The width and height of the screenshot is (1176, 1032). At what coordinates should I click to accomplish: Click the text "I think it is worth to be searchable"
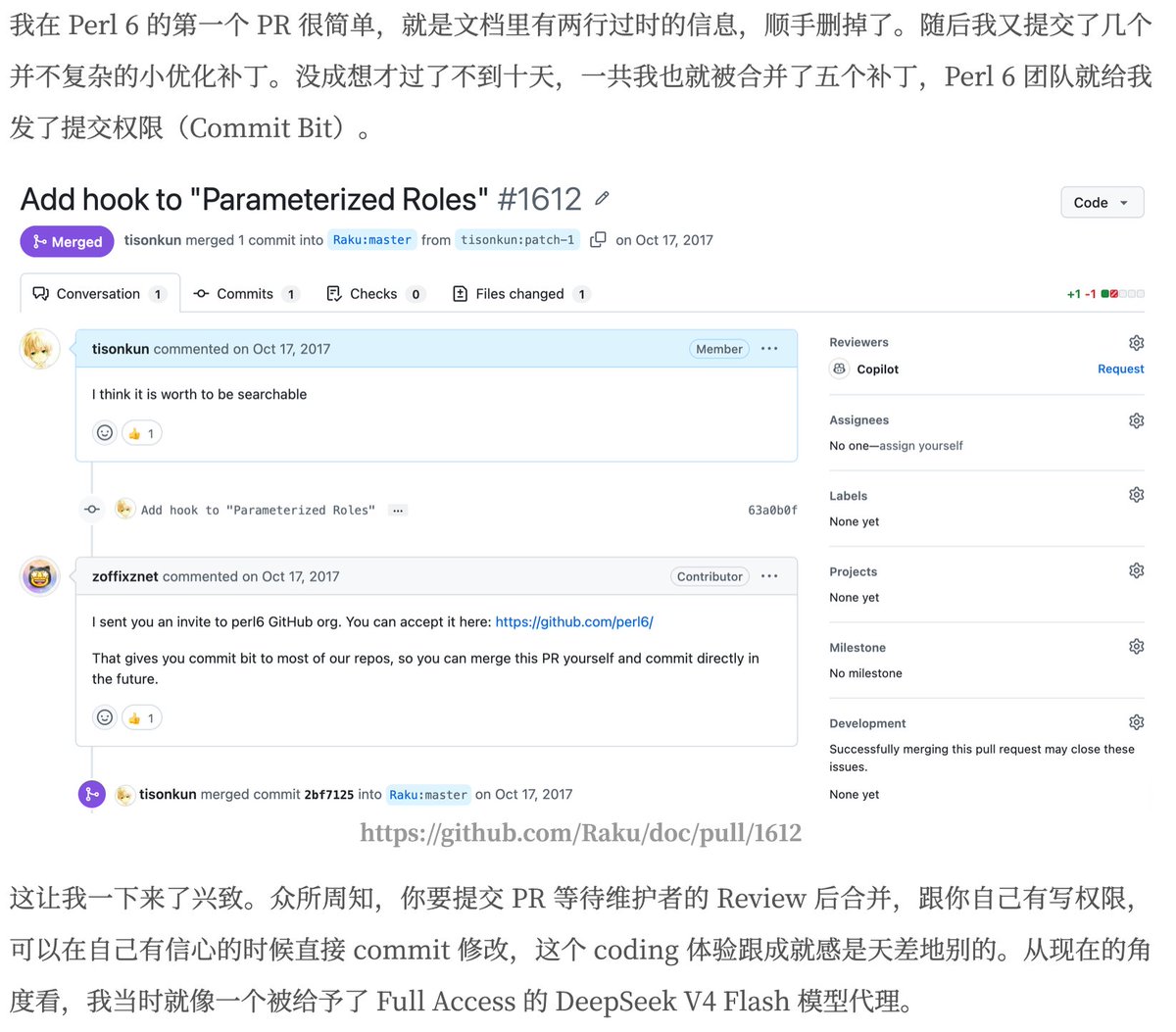199,394
